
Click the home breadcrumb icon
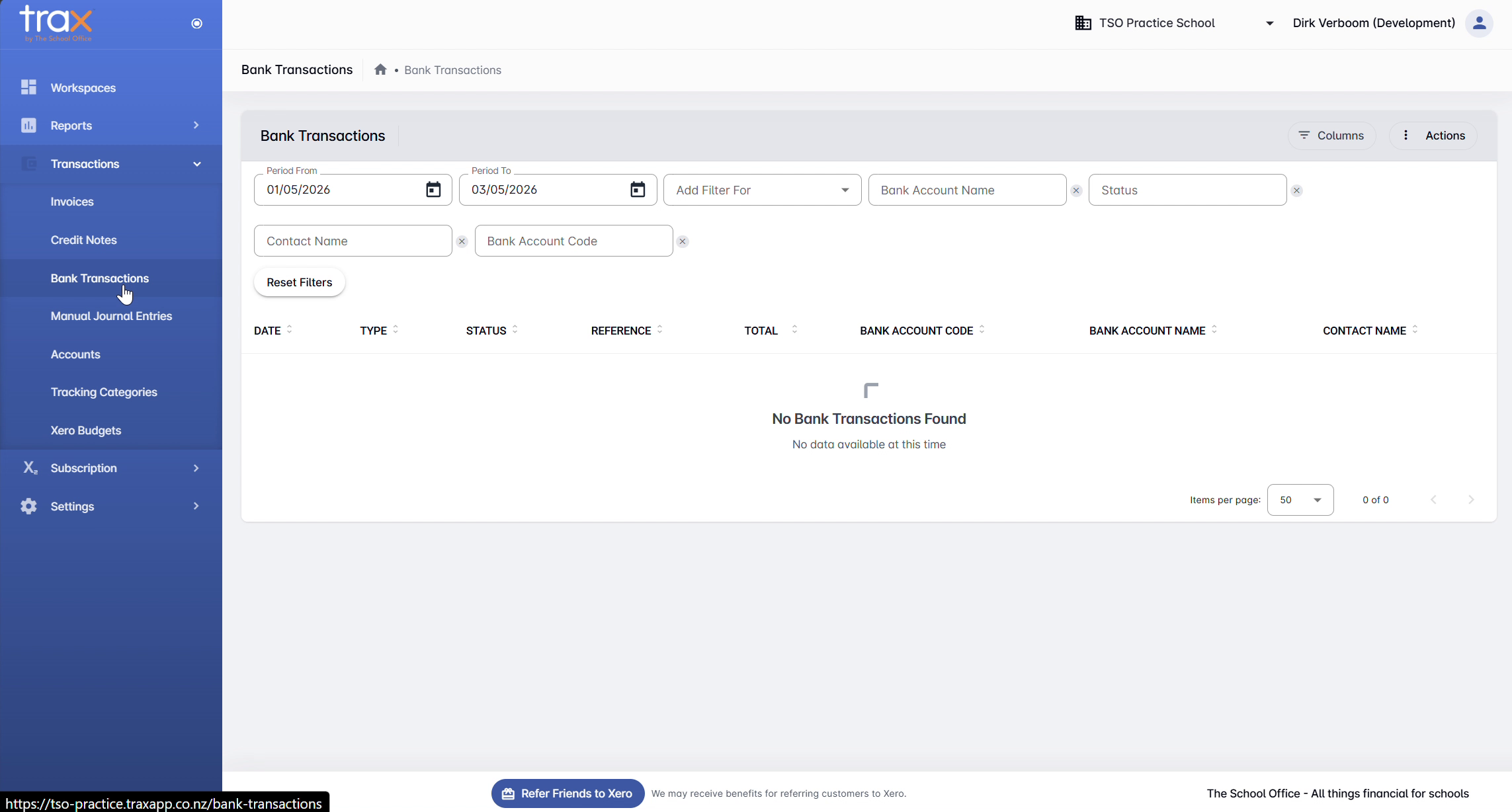(x=380, y=70)
